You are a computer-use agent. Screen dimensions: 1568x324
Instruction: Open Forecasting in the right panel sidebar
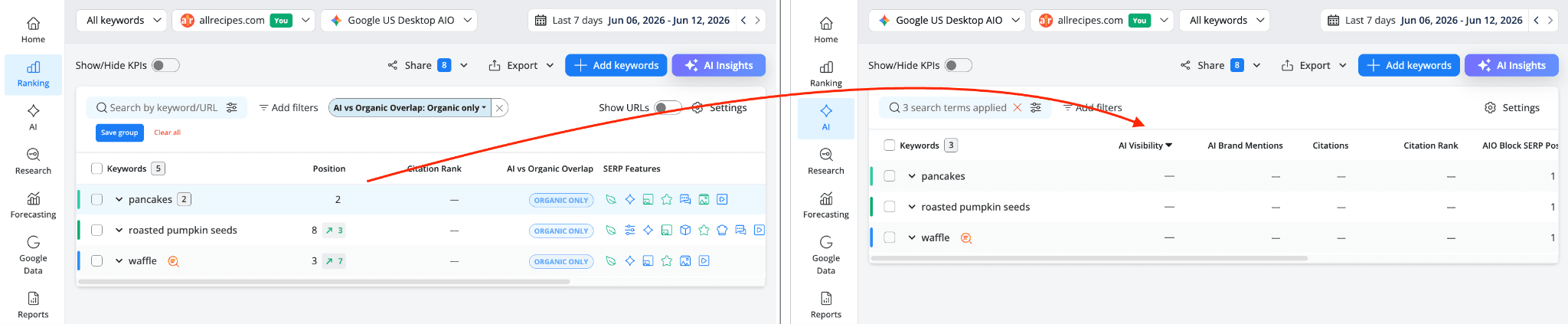[825, 205]
